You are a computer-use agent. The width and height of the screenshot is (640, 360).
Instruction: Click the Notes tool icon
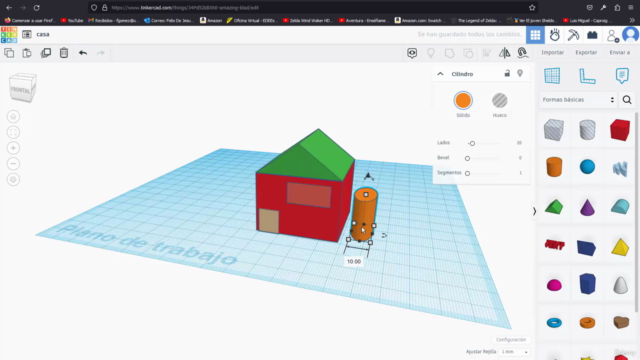622,76
